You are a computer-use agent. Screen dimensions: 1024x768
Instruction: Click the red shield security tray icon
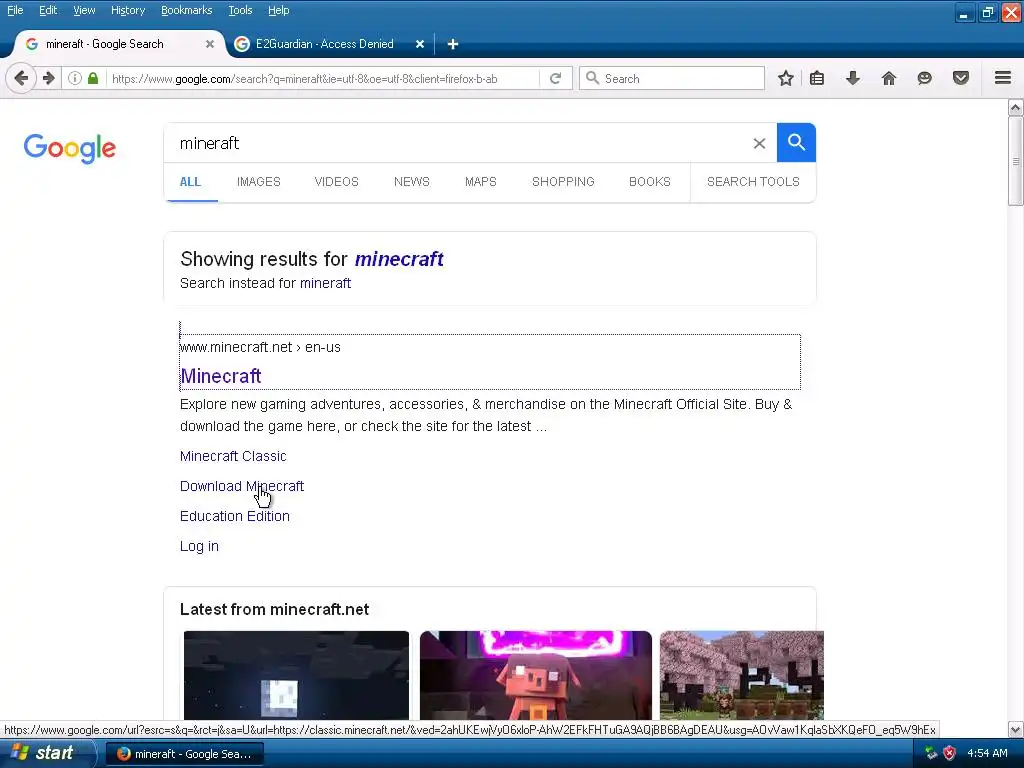pos(950,753)
